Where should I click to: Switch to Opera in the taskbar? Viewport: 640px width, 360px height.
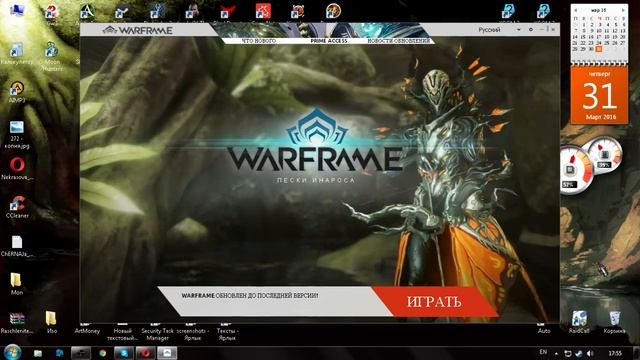click(145, 353)
